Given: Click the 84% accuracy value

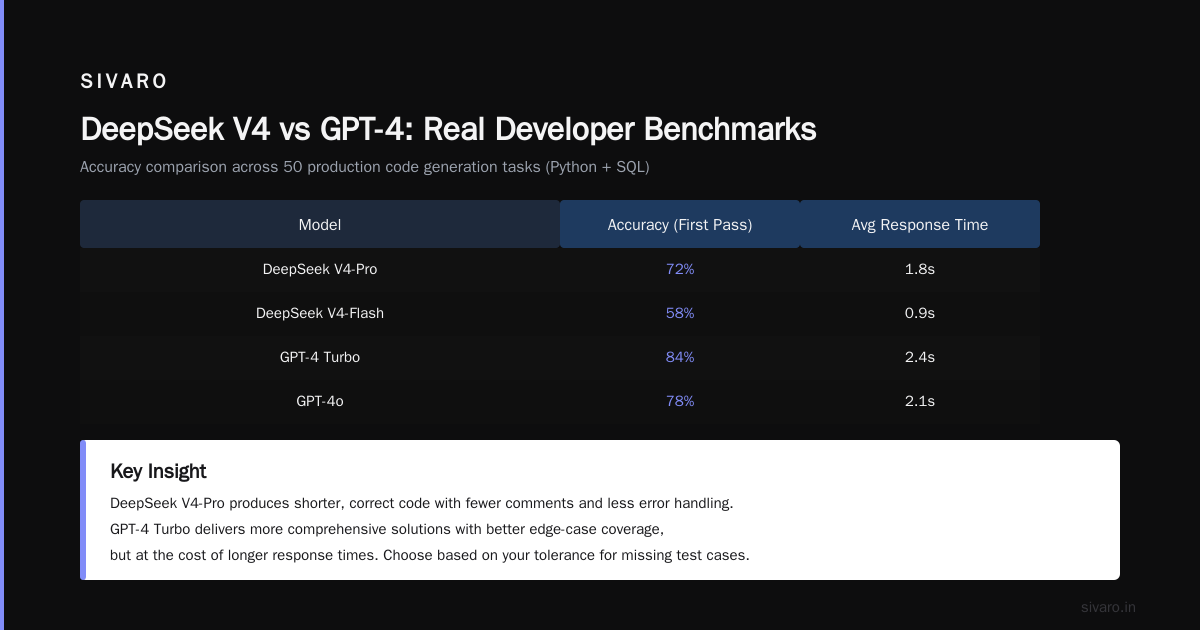Looking at the screenshot, I should [x=680, y=357].
